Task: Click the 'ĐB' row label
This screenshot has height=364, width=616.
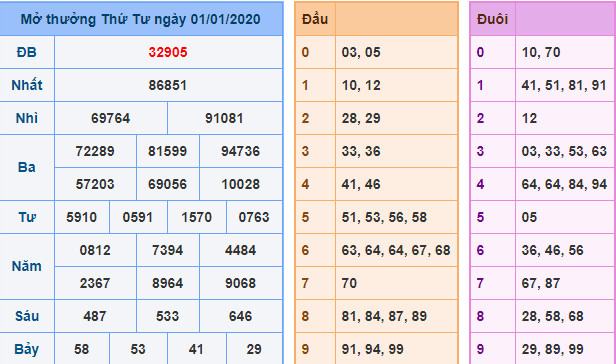Action: point(27,52)
